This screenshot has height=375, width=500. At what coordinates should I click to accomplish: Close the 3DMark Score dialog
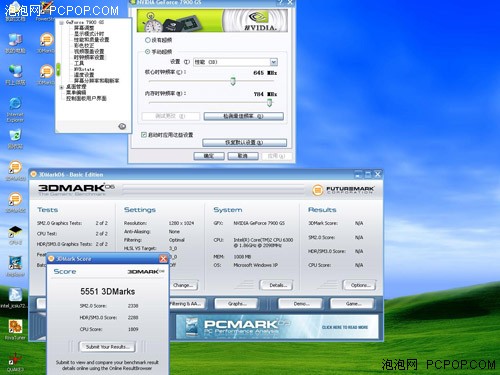163,259
